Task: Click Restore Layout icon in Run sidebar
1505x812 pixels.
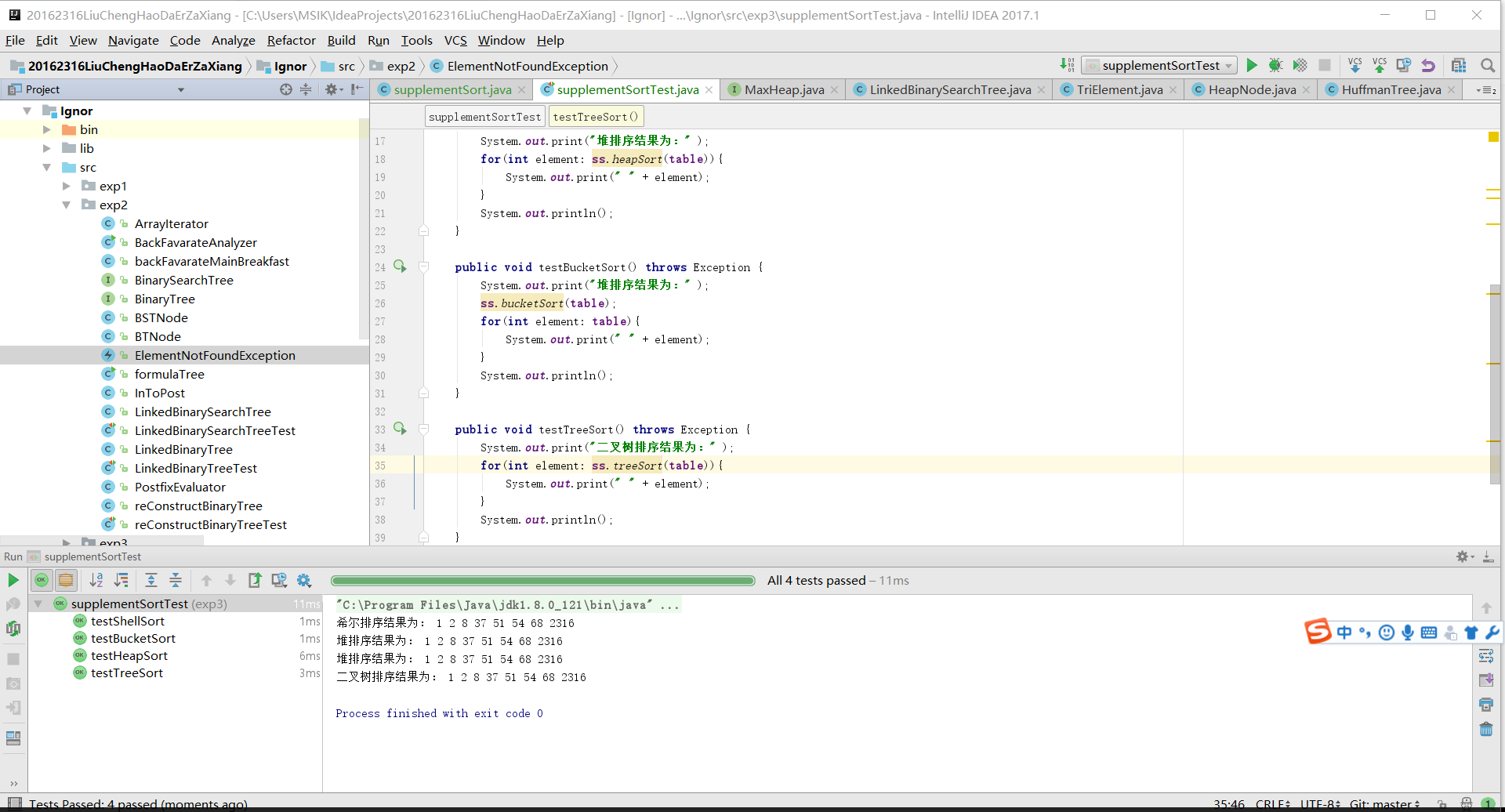Action: coord(13,738)
